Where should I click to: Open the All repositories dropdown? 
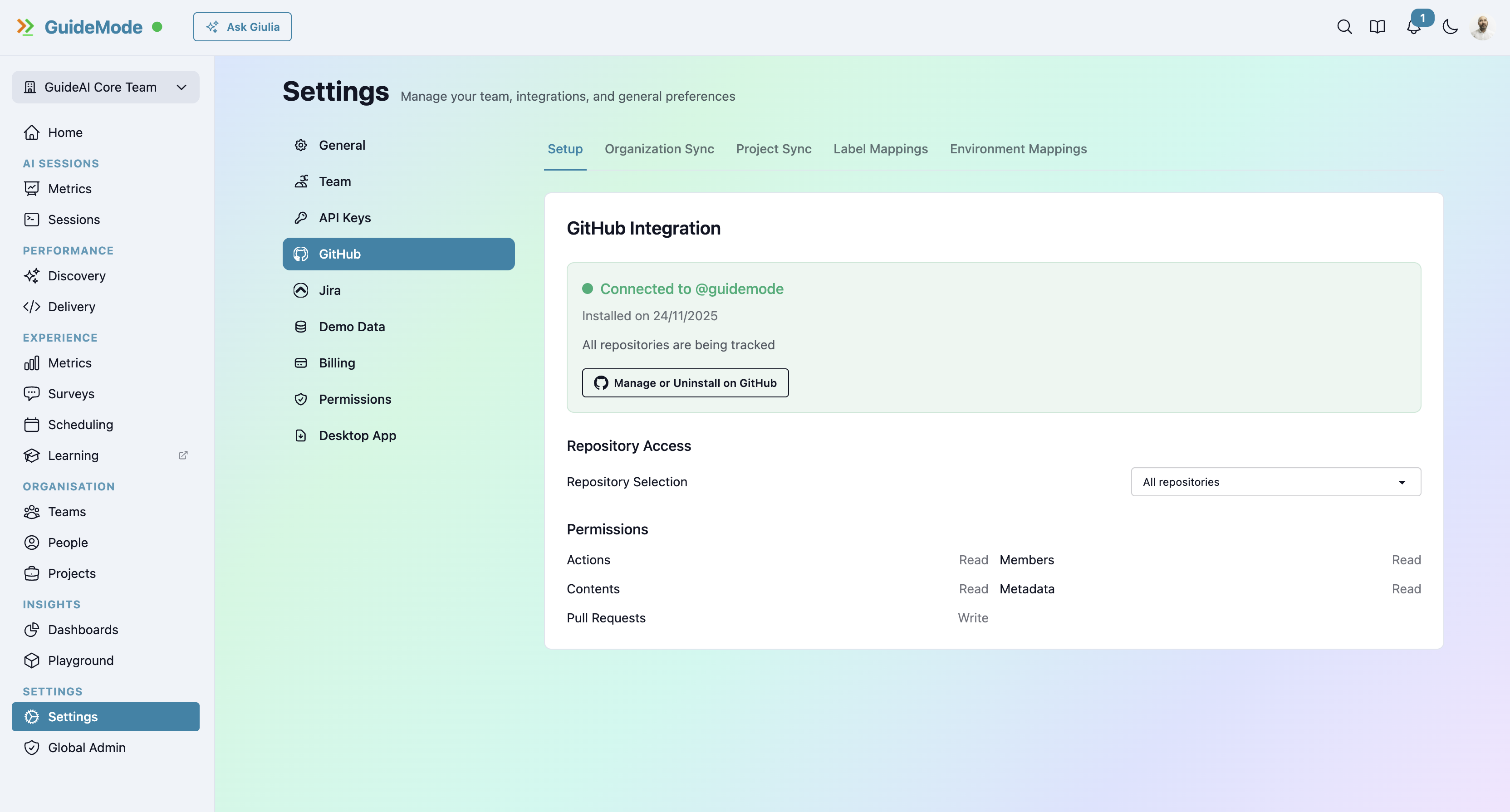(x=1275, y=482)
